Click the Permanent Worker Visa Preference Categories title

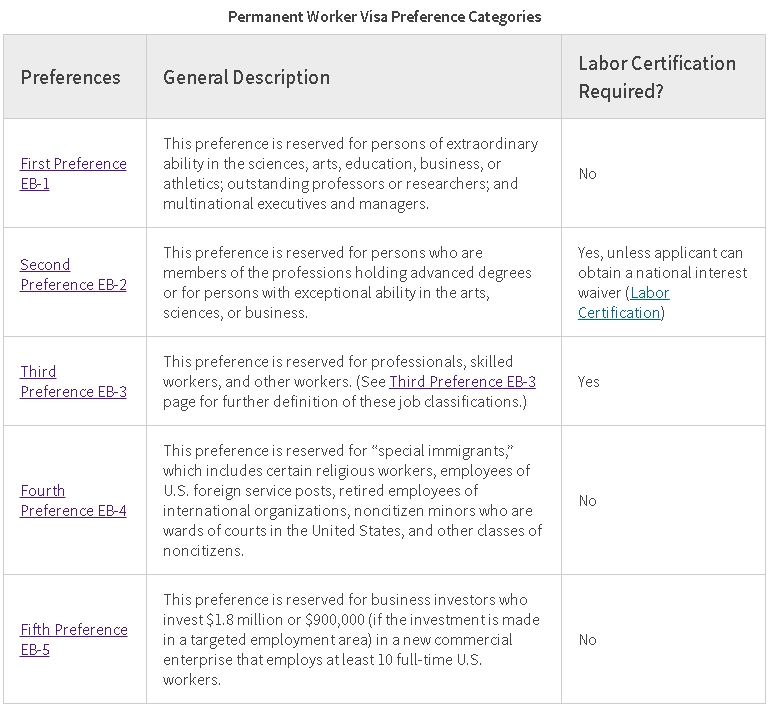tap(384, 17)
